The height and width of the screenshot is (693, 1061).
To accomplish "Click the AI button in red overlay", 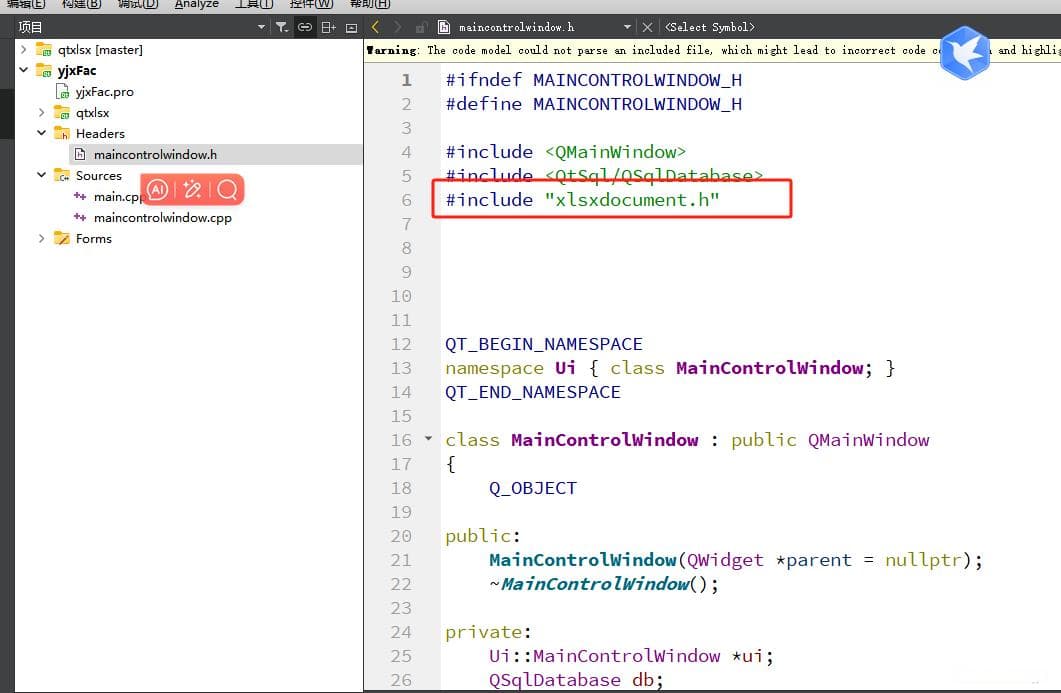I will pos(157,189).
